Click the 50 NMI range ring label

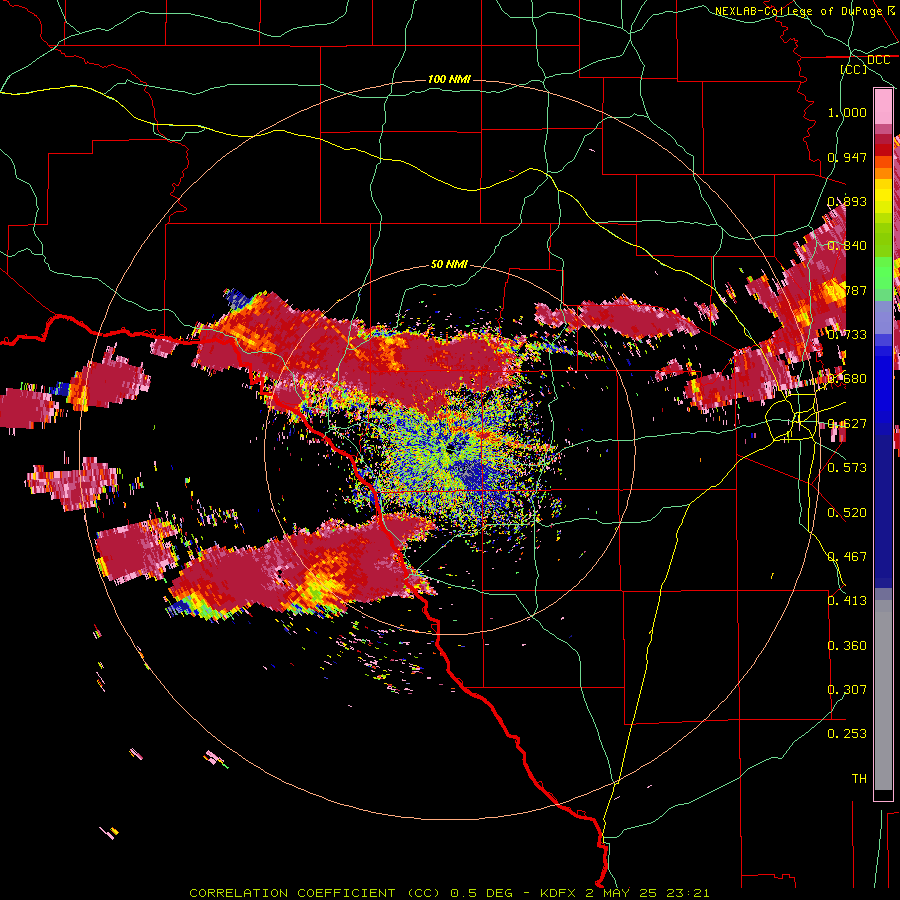coord(449,264)
